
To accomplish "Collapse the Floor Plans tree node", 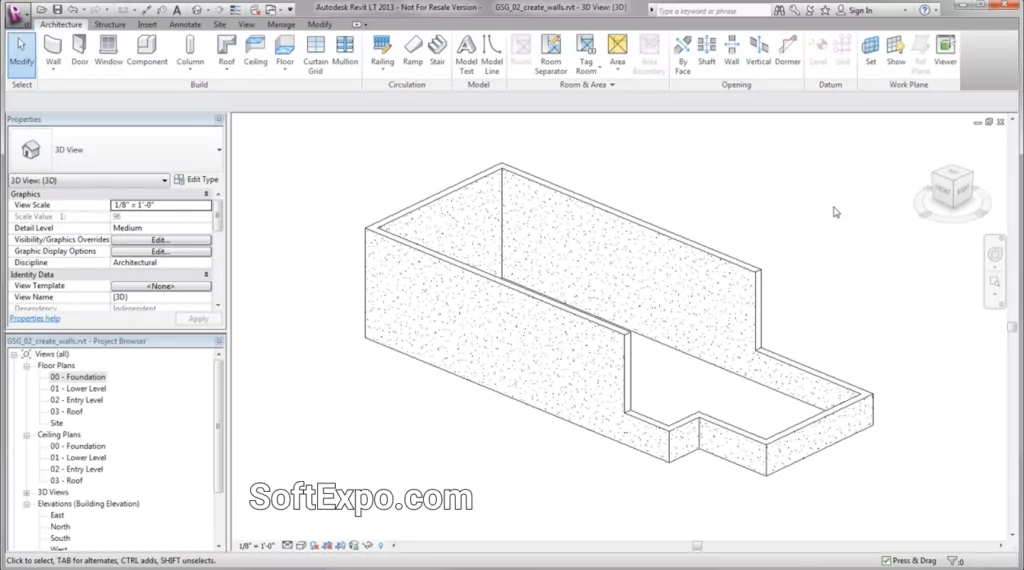I will (27, 366).
